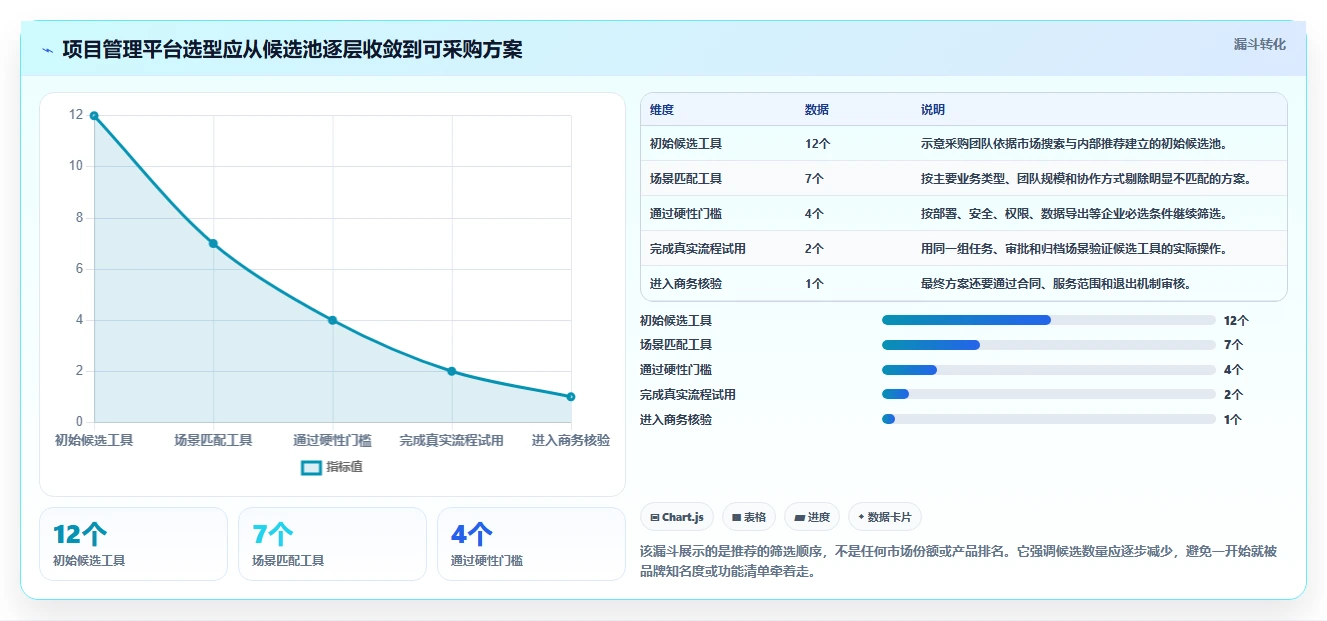The height and width of the screenshot is (621, 1327).
Task: Click the 12个 value in the table
Action: pyautogui.click(x=818, y=144)
